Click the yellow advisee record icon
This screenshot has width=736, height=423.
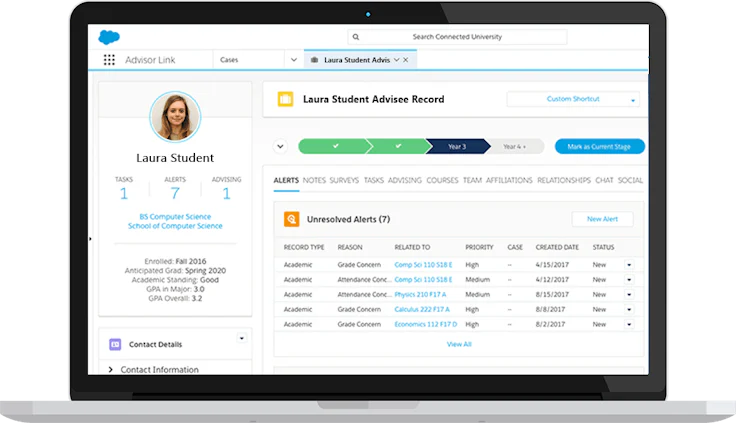285,99
